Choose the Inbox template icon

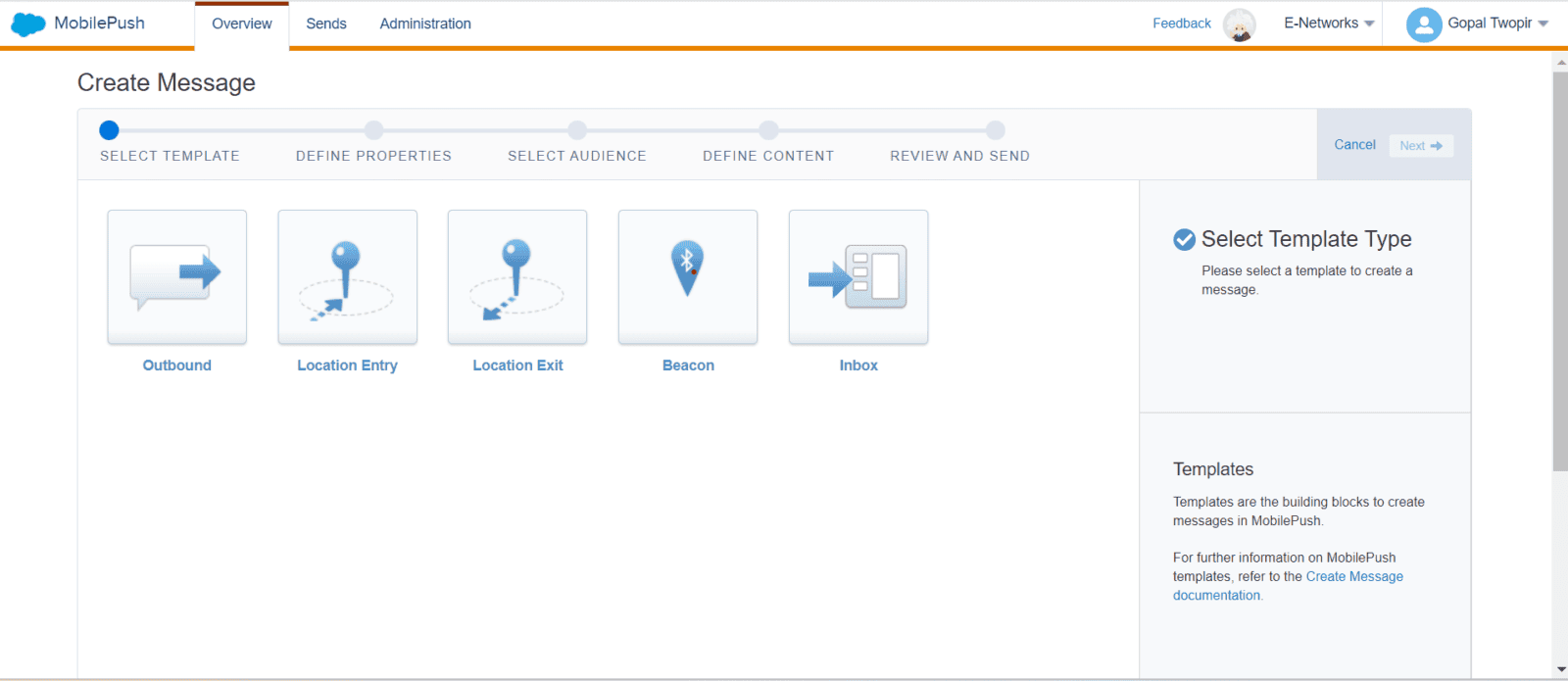[858, 276]
